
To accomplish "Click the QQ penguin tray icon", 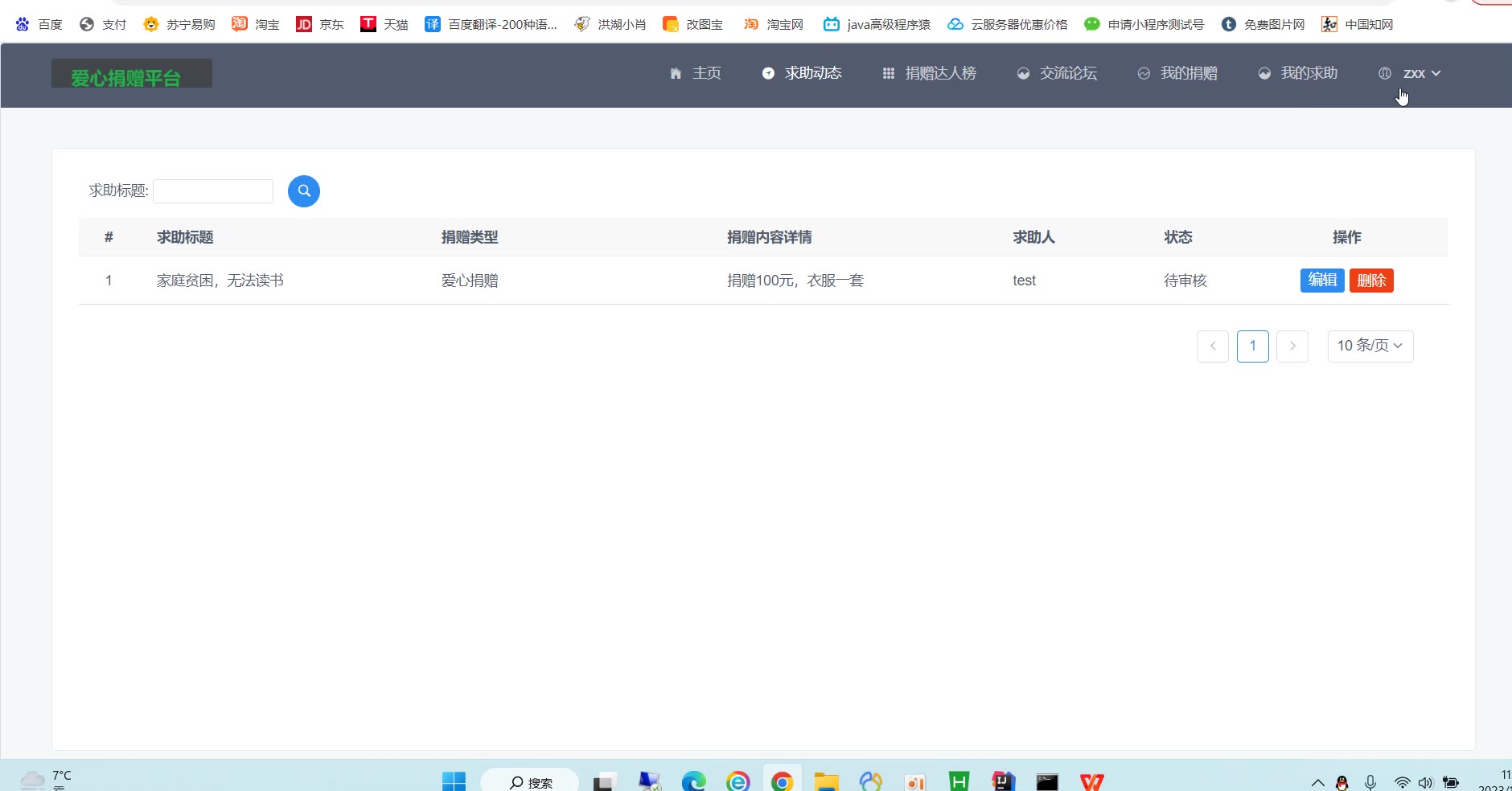I will pos(1341,783).
